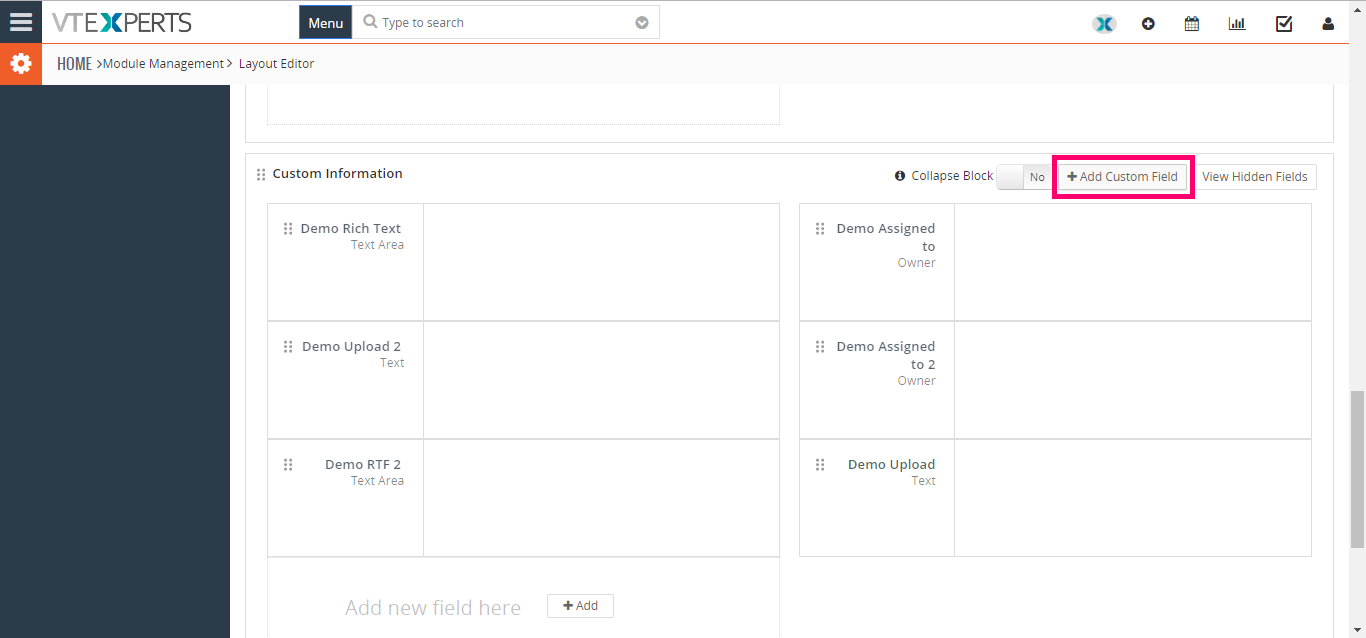The image size is (1366, 638).
Task: Open the calendar icon
Action: click(x=1192, y=24)
